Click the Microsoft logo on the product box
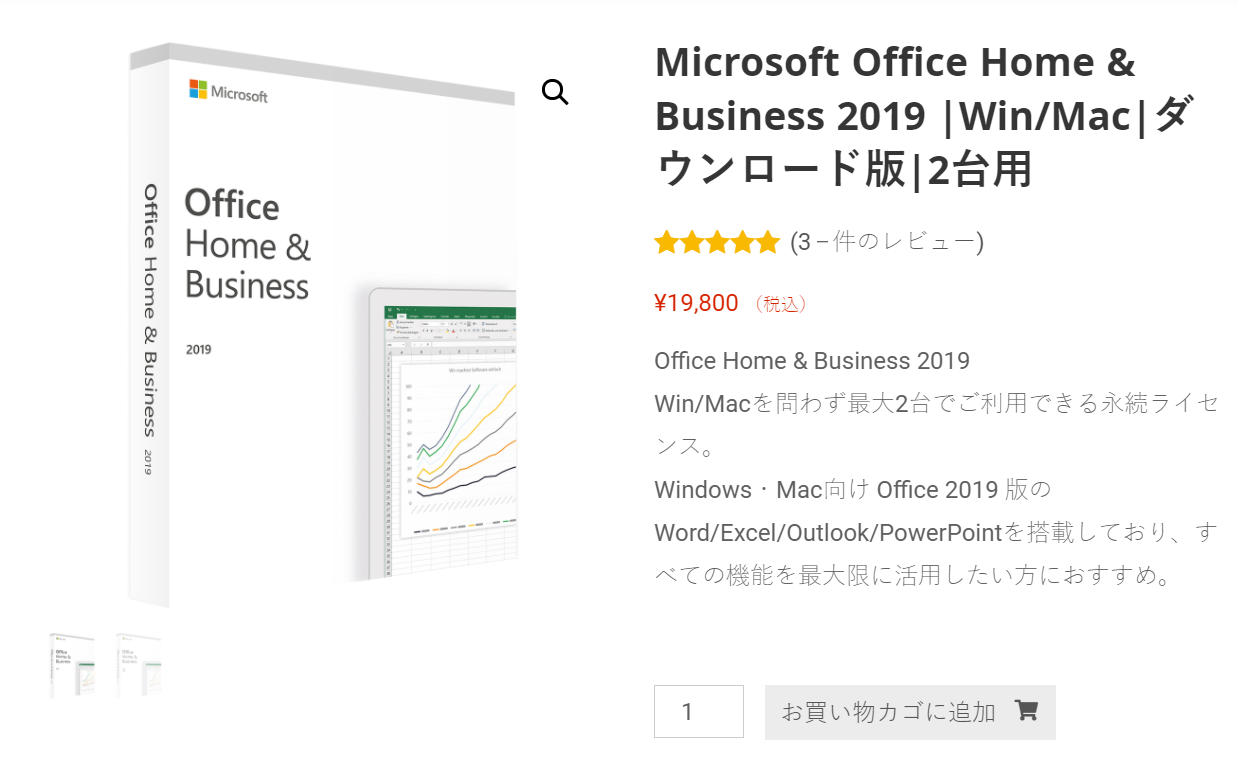 point(229,92)
